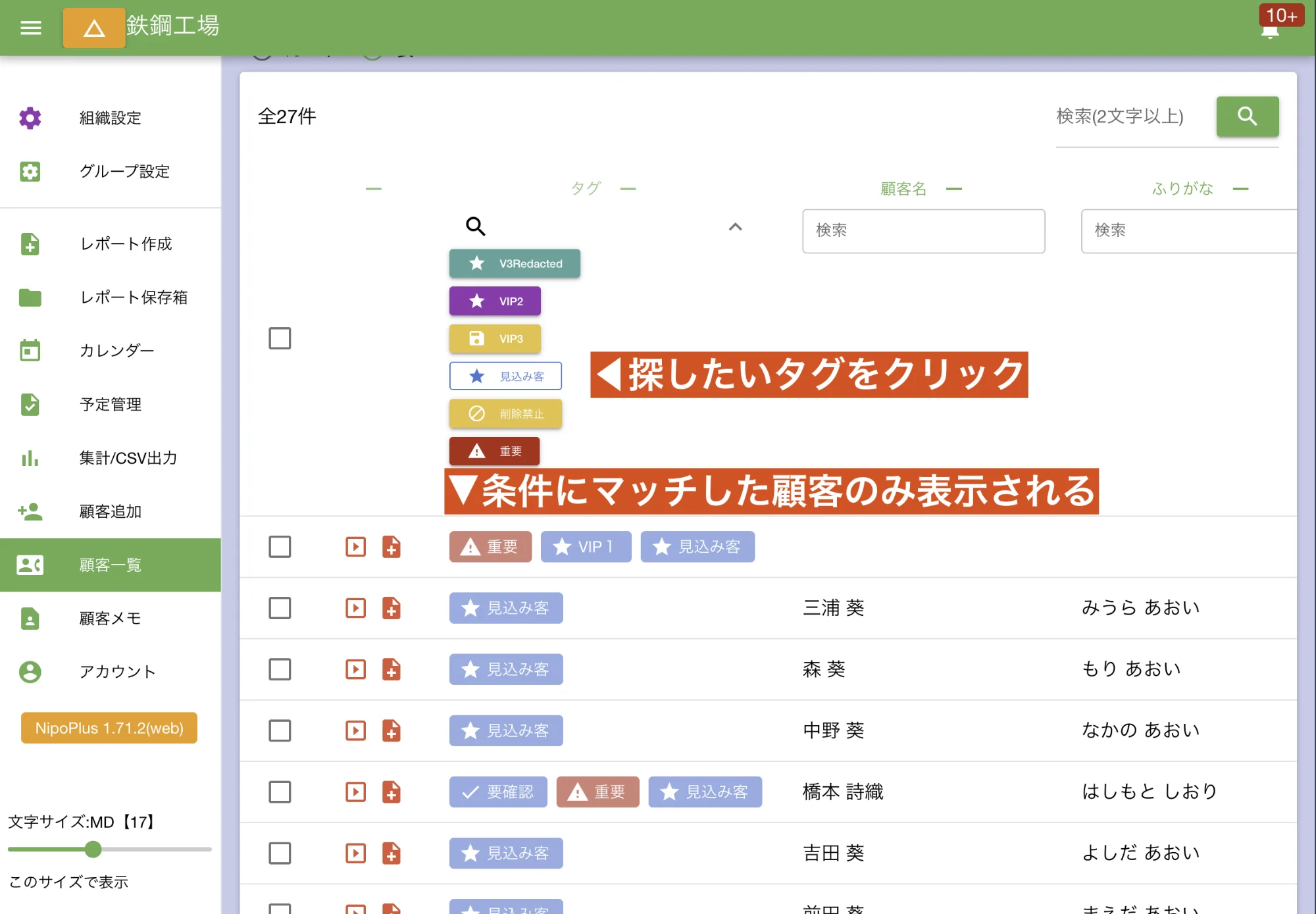The image size is (1316, 914).
Task: Select the 集計/CSV出力 export icon
Action: (30, 459)
